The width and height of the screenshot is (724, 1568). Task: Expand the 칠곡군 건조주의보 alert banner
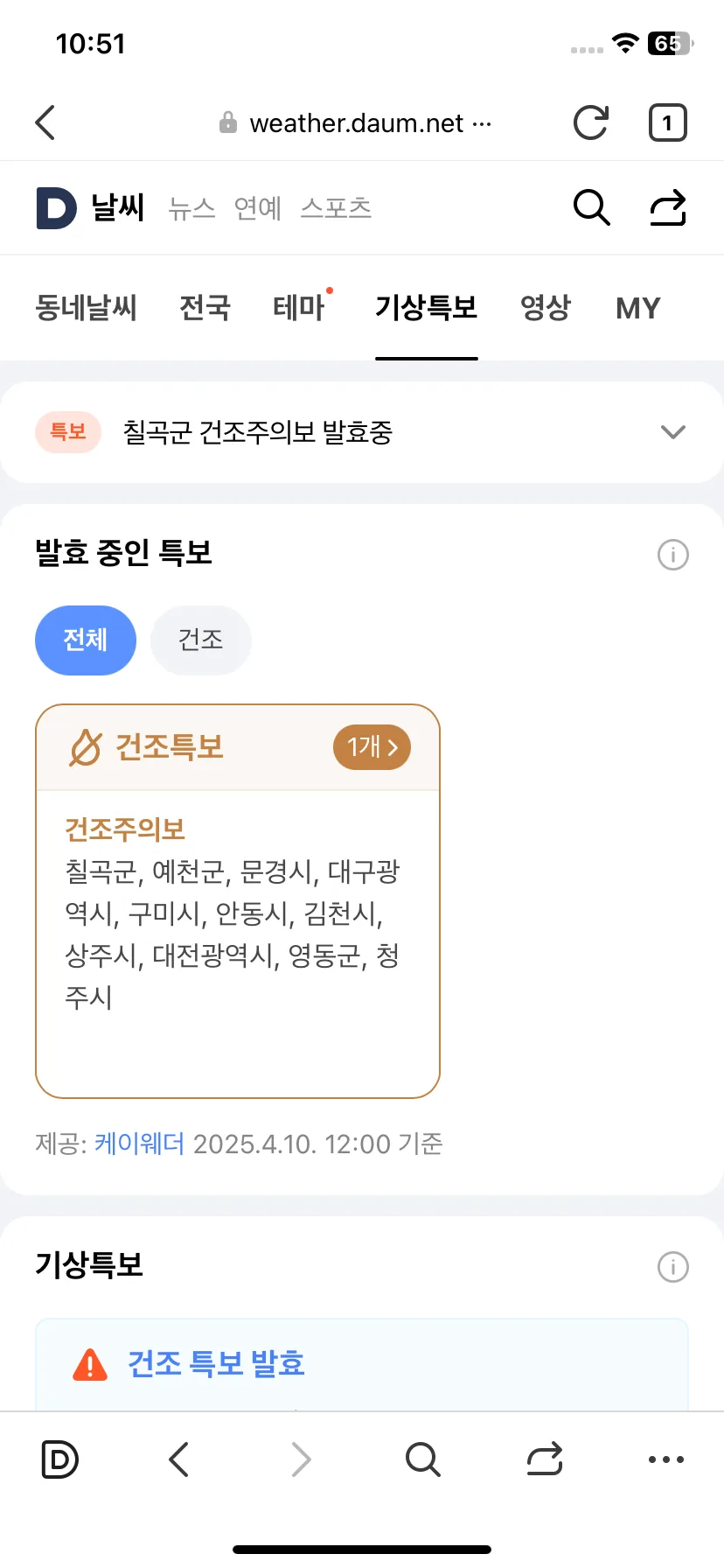click(362, 432)
